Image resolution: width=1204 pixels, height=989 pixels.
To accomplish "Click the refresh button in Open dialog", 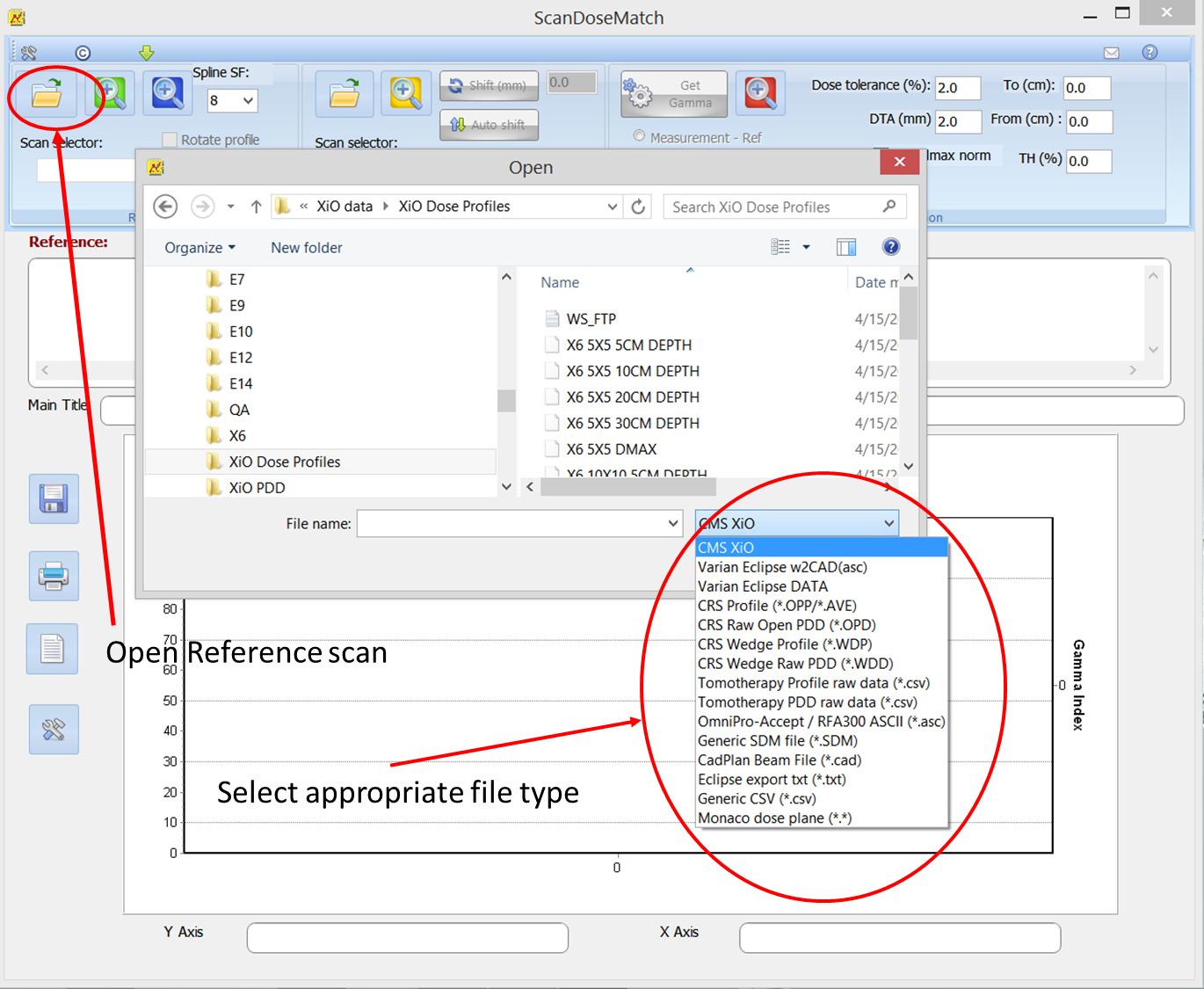I will [638, 207].
